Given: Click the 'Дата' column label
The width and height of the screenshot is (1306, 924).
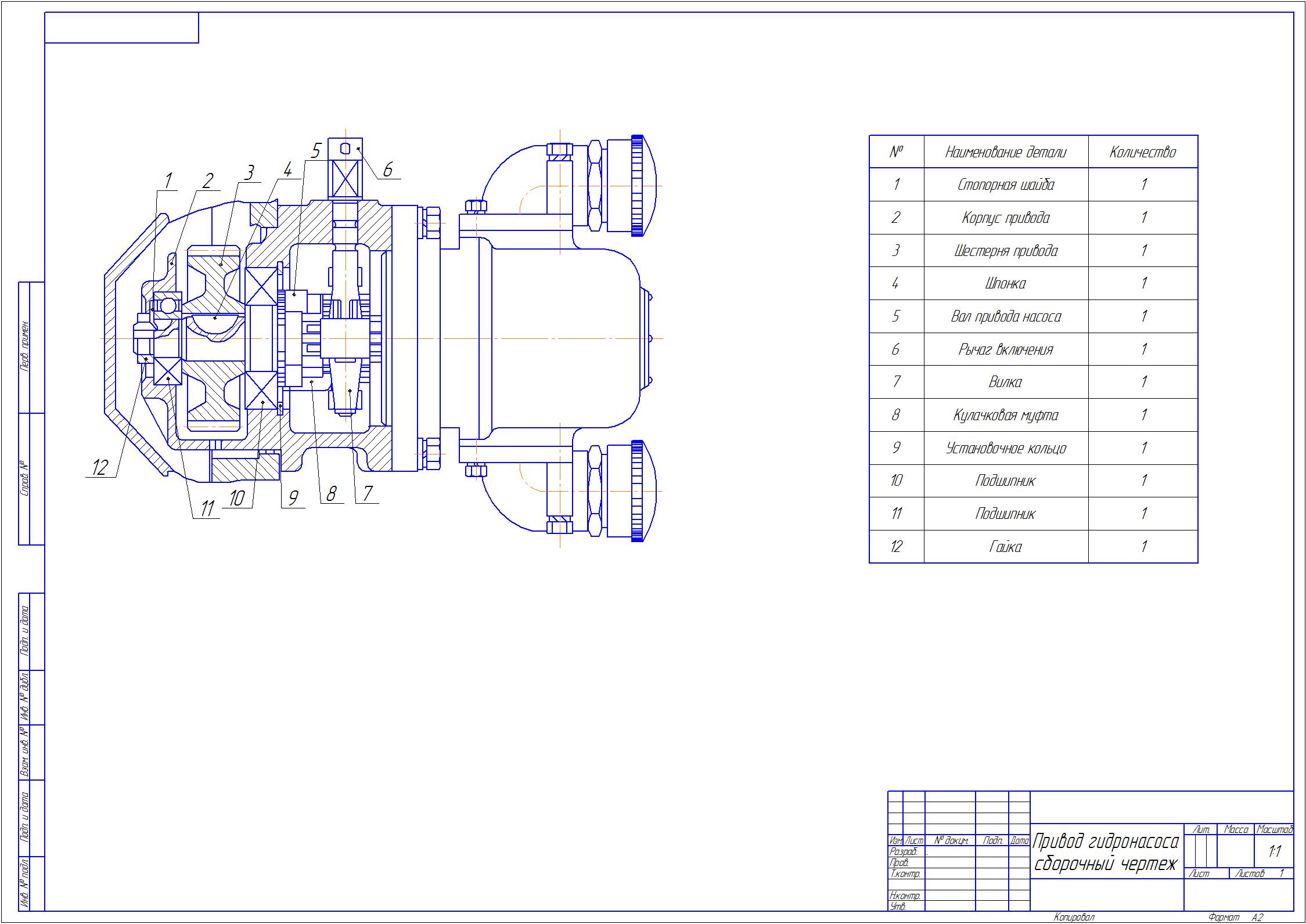Looking at the screenshot, I should [x=1020, y=840].
